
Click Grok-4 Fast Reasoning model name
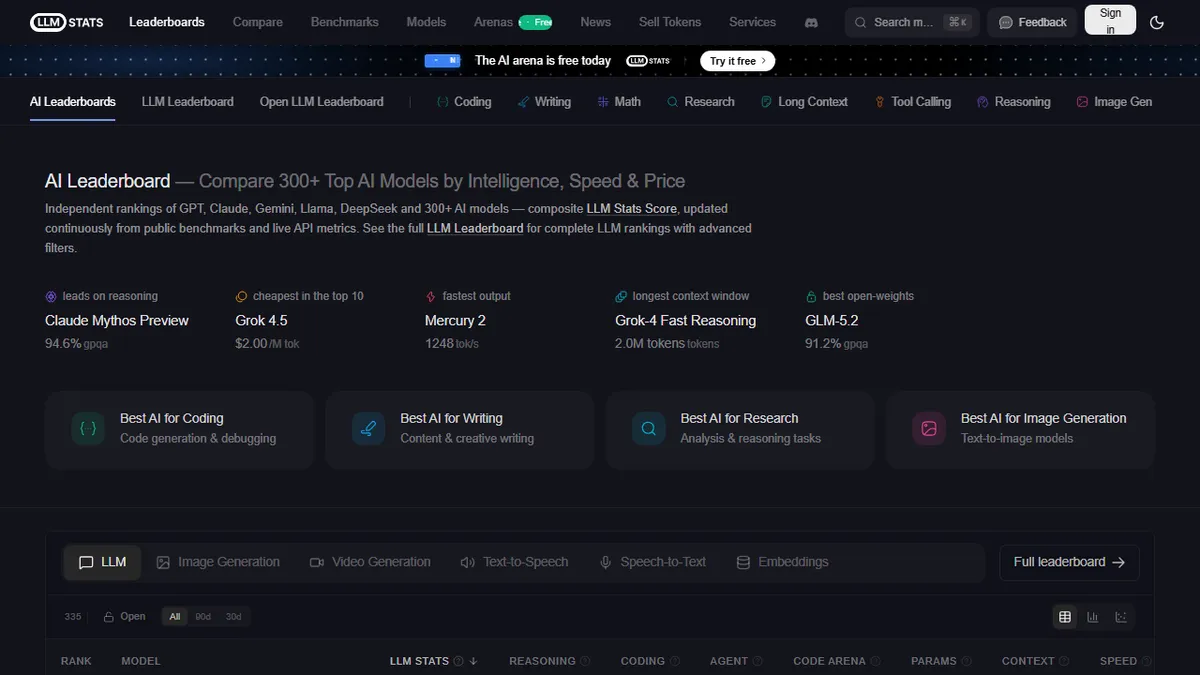(685, 321)
